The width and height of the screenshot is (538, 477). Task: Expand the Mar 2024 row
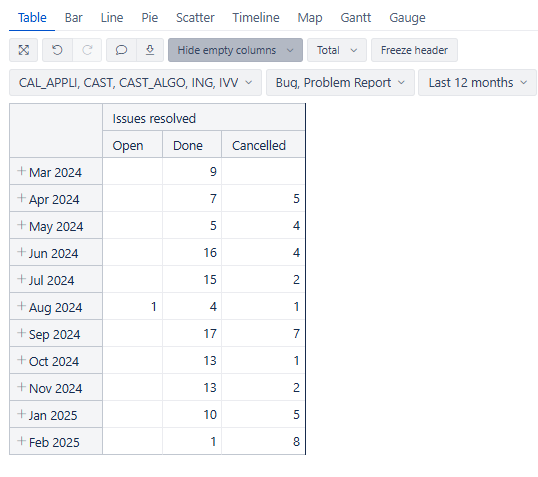point(21,171)
